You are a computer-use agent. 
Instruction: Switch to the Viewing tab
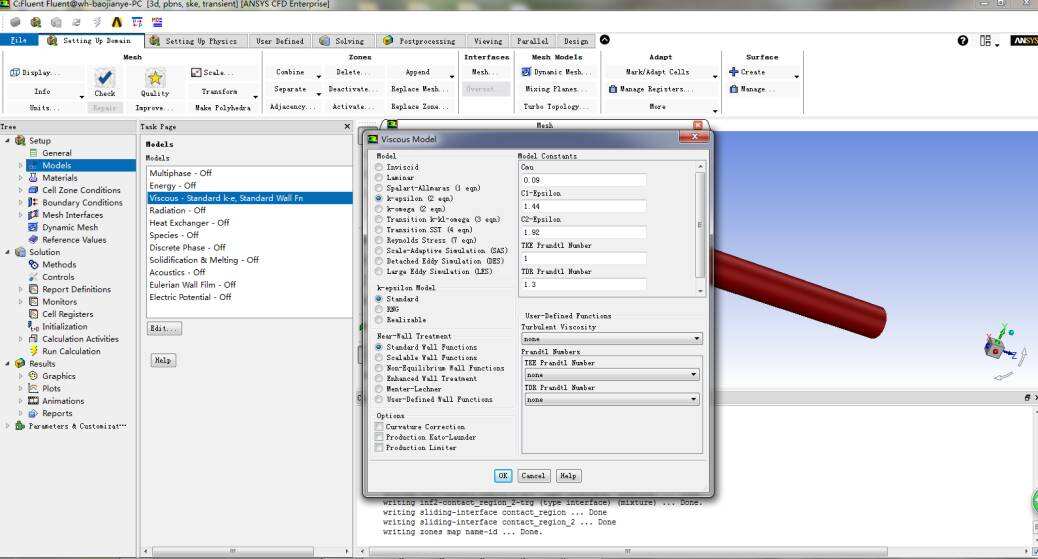[x=488, y=41]
